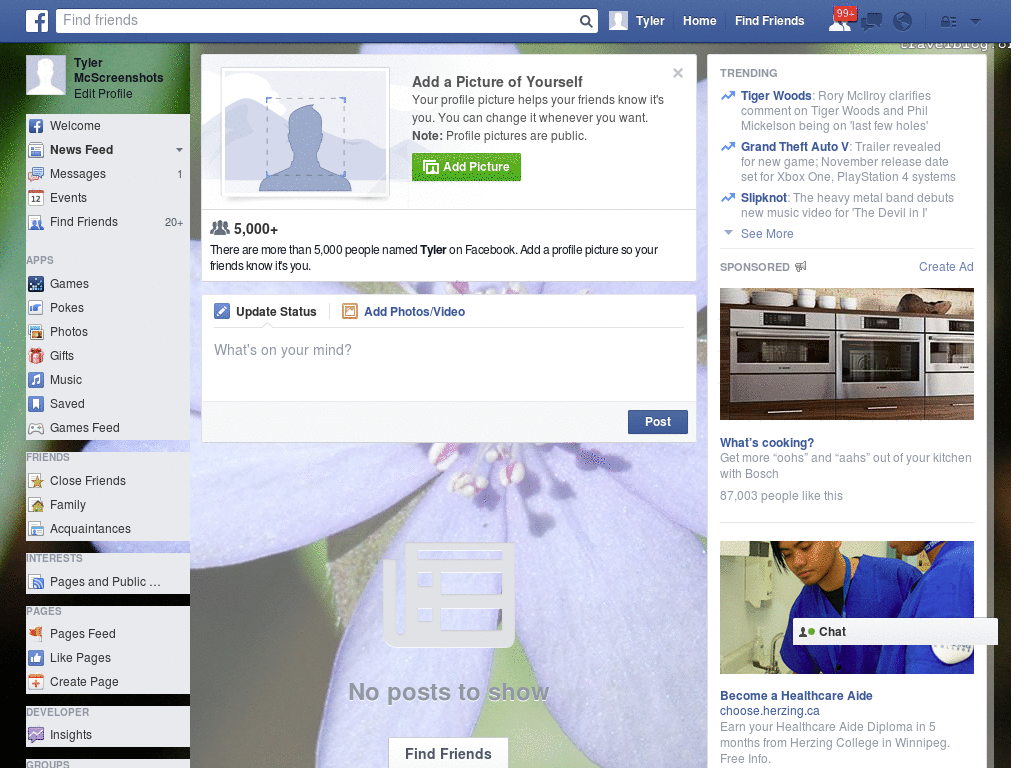Open the notifications globe icon
Screen dimensions: 1024x768
903,22
